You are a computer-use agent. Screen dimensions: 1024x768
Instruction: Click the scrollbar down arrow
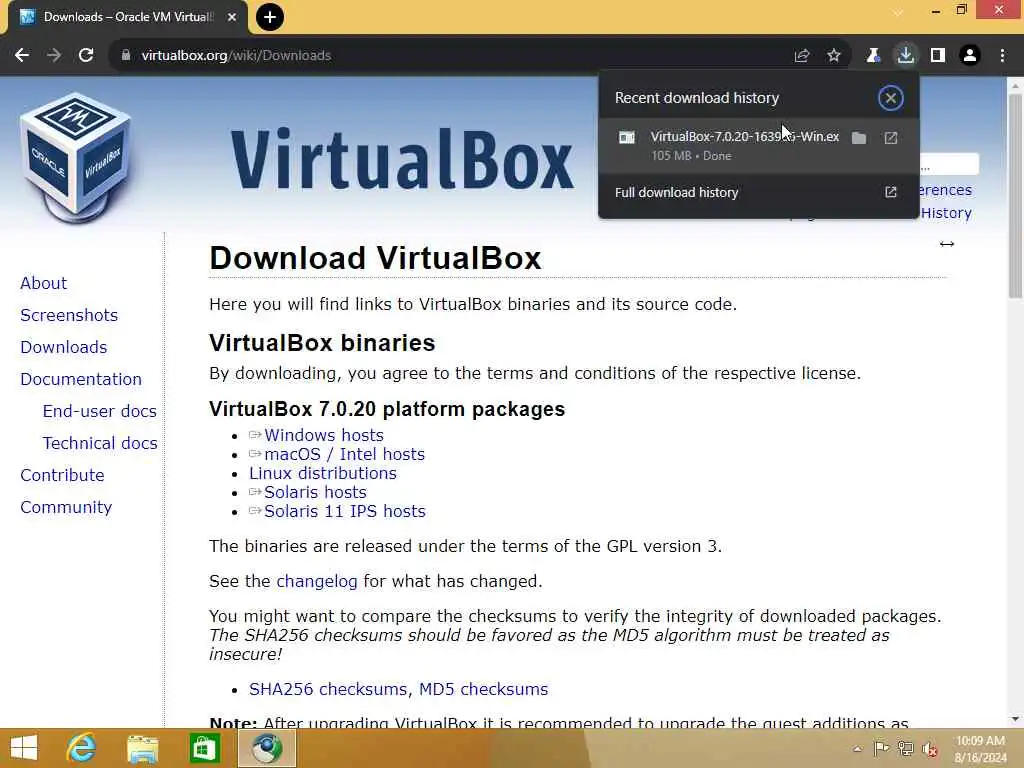pos(1015,719)
